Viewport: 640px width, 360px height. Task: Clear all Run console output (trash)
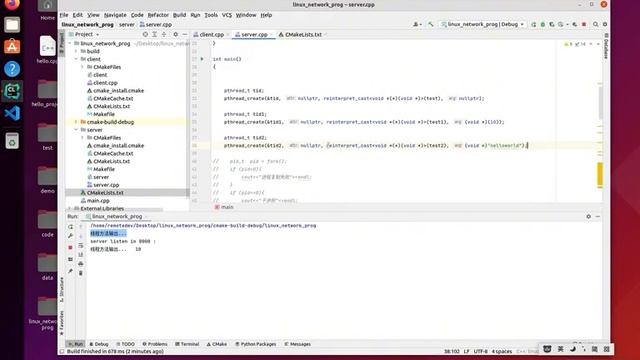81,273
